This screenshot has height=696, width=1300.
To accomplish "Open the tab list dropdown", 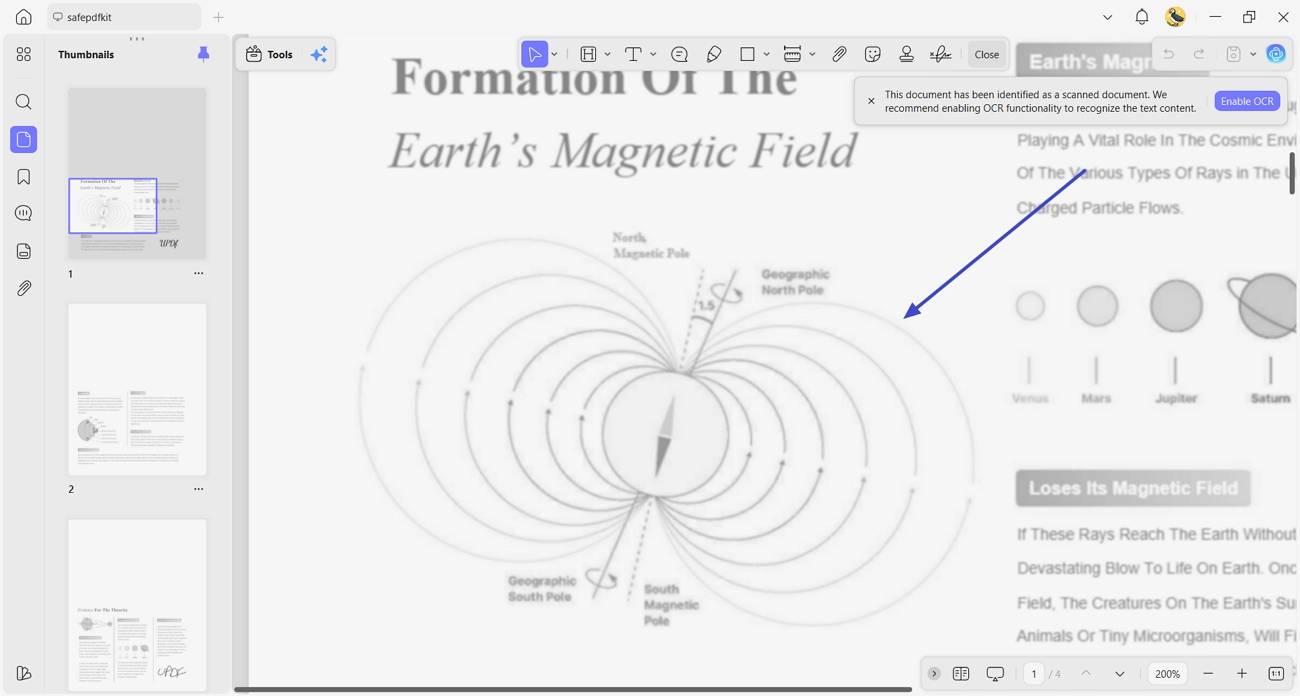I will 1107,17.
